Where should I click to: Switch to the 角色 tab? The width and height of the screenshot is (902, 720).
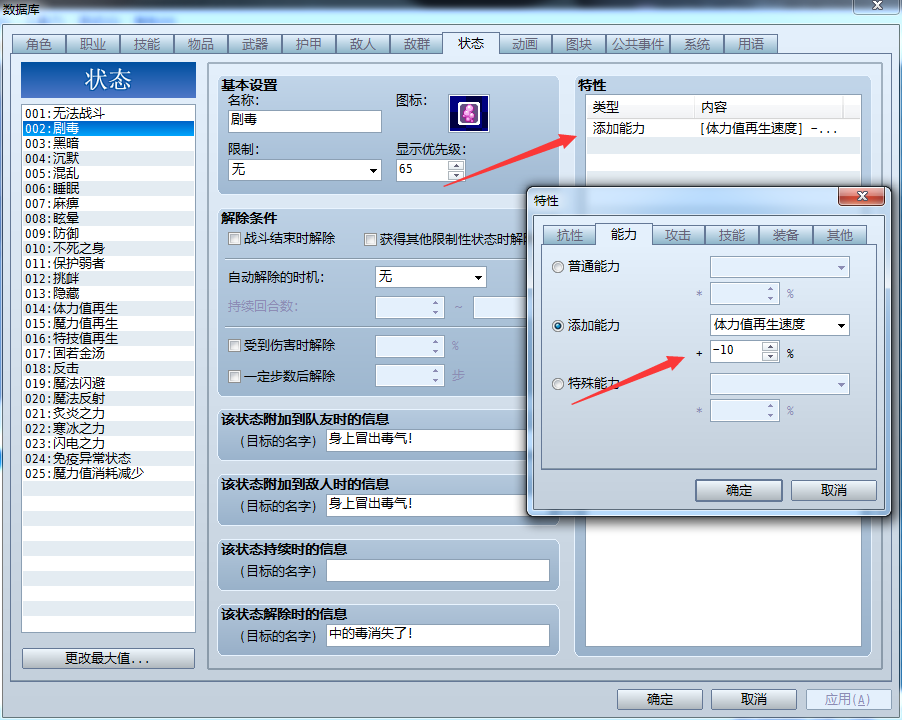tap(39, 44)
